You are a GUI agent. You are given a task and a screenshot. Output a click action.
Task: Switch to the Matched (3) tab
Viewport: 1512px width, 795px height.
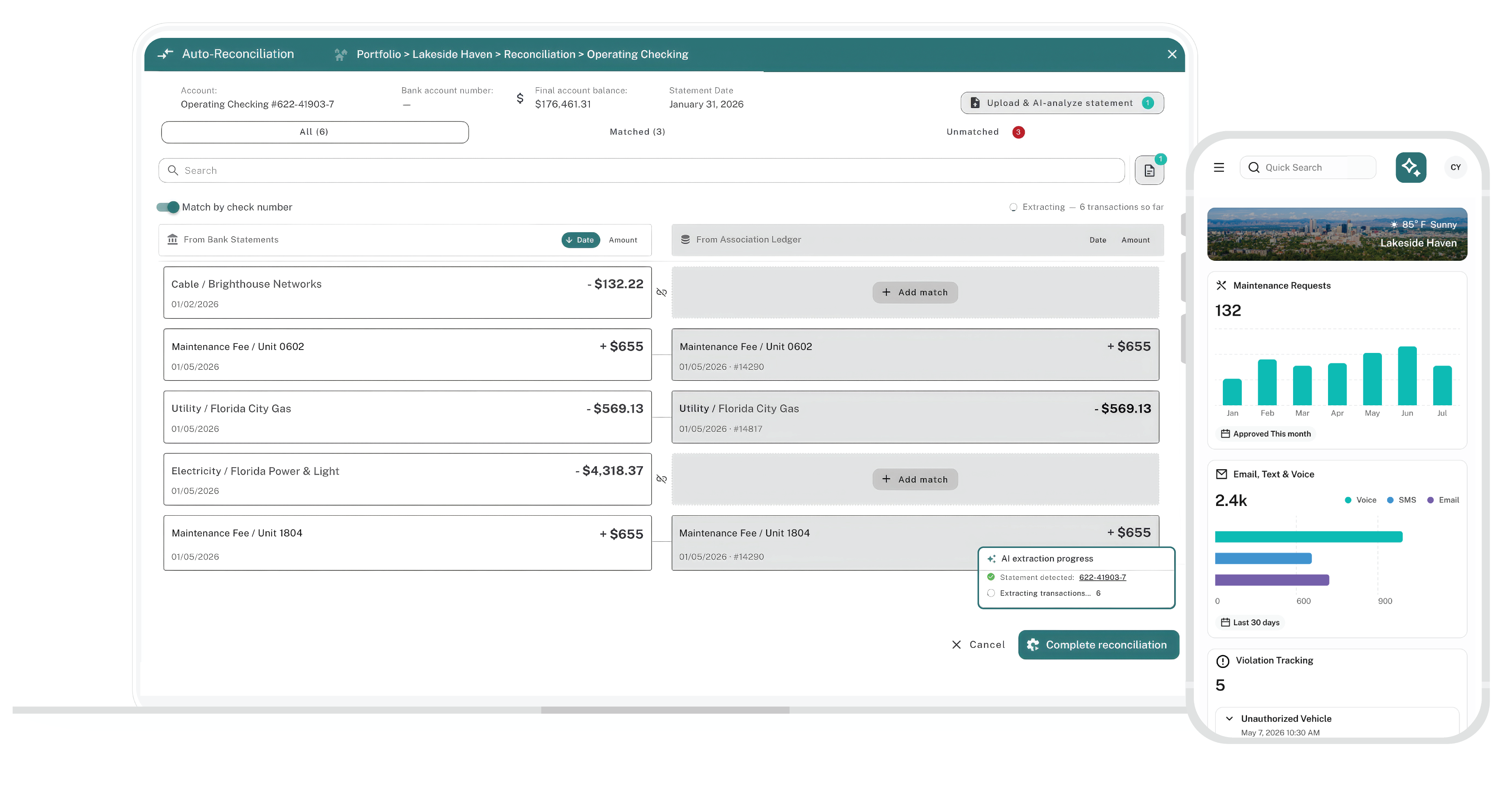637,132
